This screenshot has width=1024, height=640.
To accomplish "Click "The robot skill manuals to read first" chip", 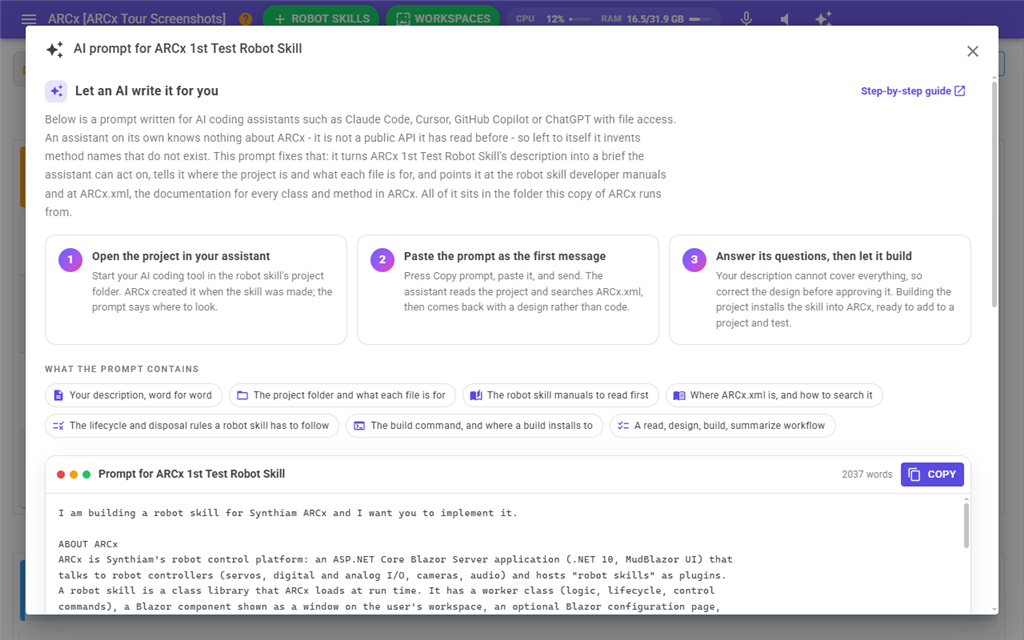I will coord(560,395).
